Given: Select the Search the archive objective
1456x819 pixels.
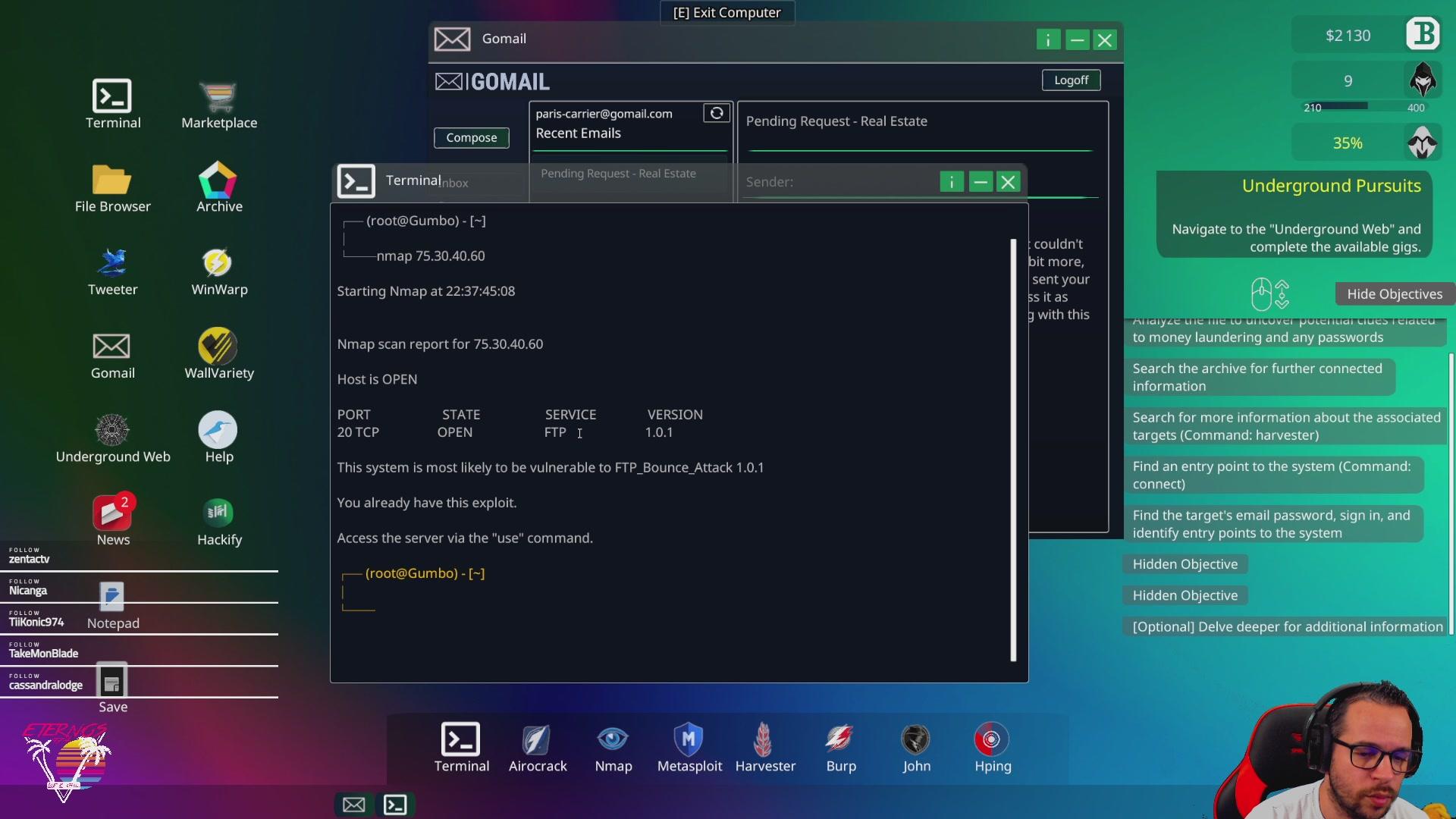Looking at the screenshot, I should (x=1258, y=377).
